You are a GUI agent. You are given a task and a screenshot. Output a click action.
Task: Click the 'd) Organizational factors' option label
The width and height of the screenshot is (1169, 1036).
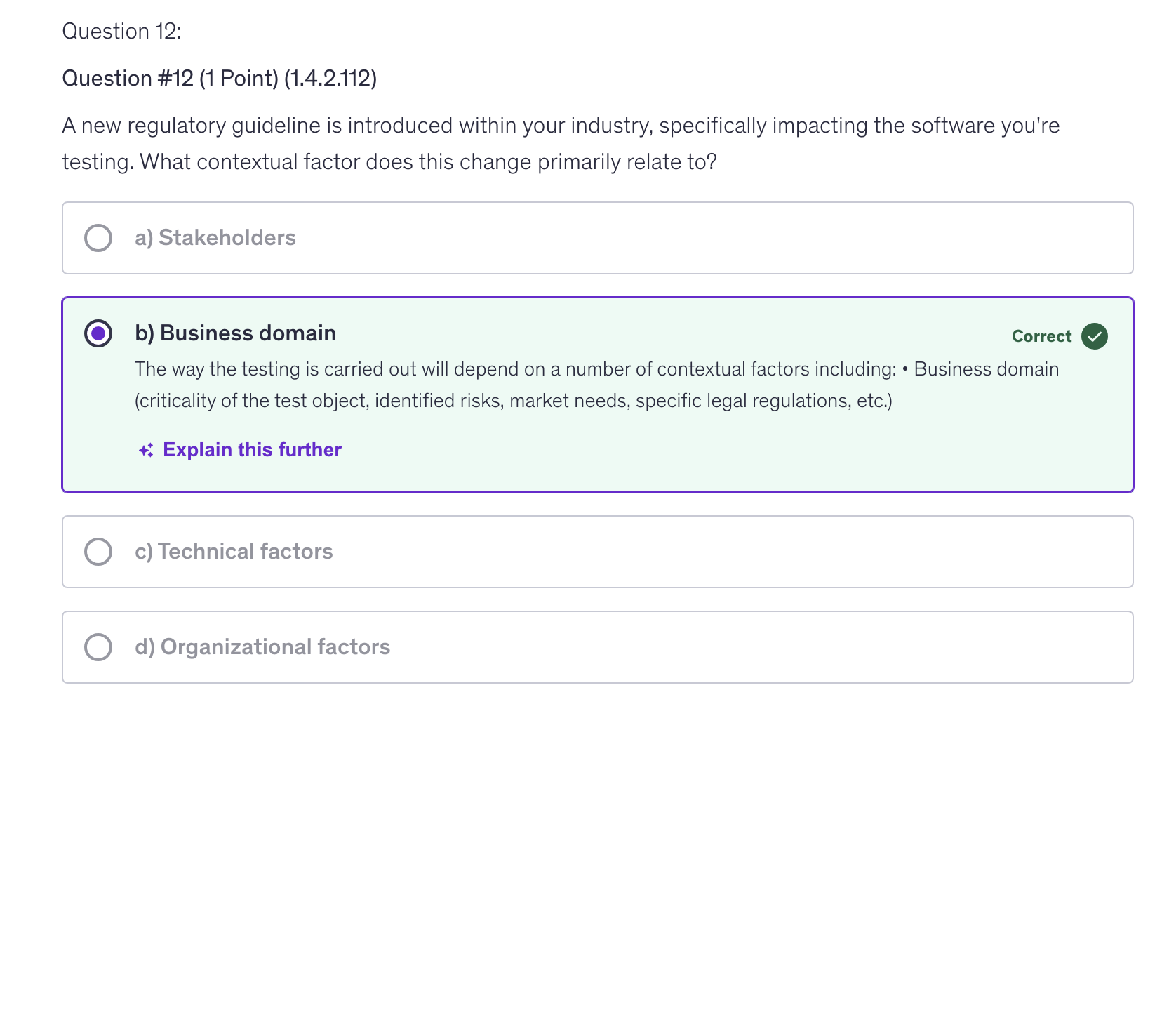point(262,647)
